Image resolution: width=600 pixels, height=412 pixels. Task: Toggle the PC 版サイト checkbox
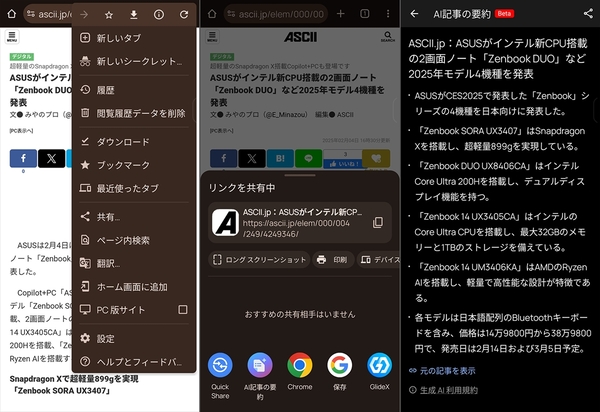coord(183,309)
